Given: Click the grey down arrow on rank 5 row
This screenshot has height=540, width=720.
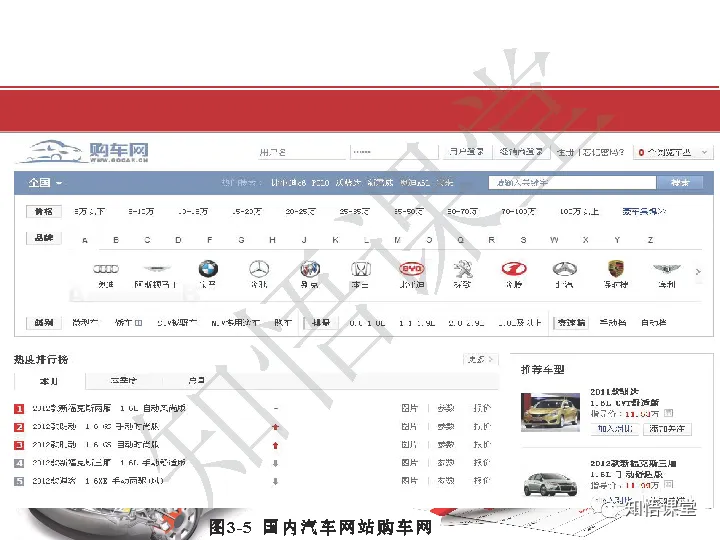Looking at the screenshot, I should coord(276,481).
